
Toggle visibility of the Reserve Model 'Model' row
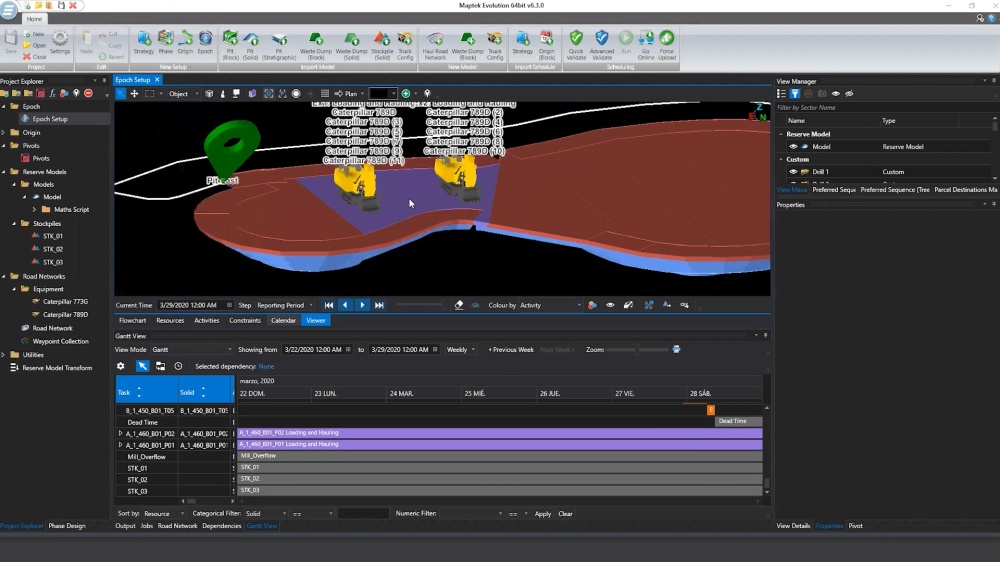coord(793,147)
